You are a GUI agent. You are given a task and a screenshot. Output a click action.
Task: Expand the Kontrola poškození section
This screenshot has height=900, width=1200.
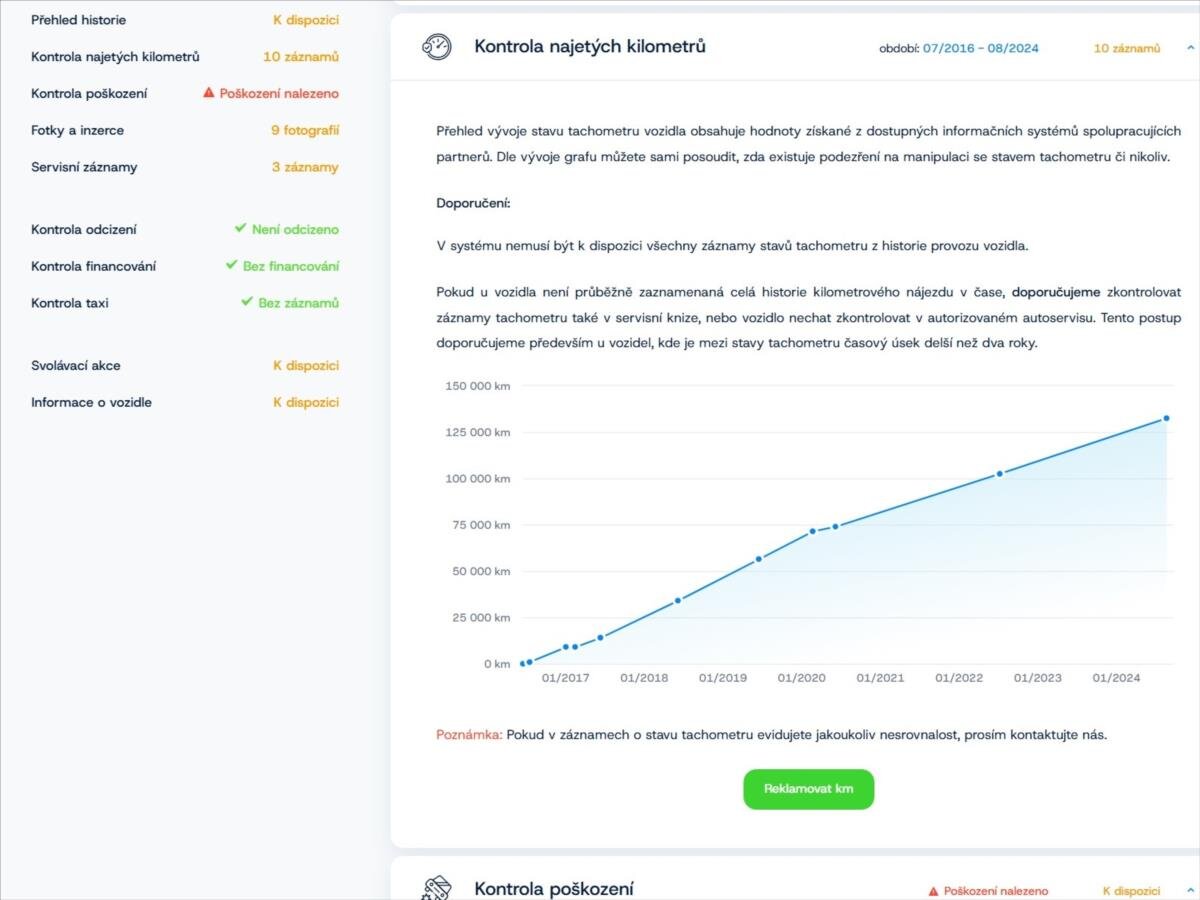point(1190,890)
